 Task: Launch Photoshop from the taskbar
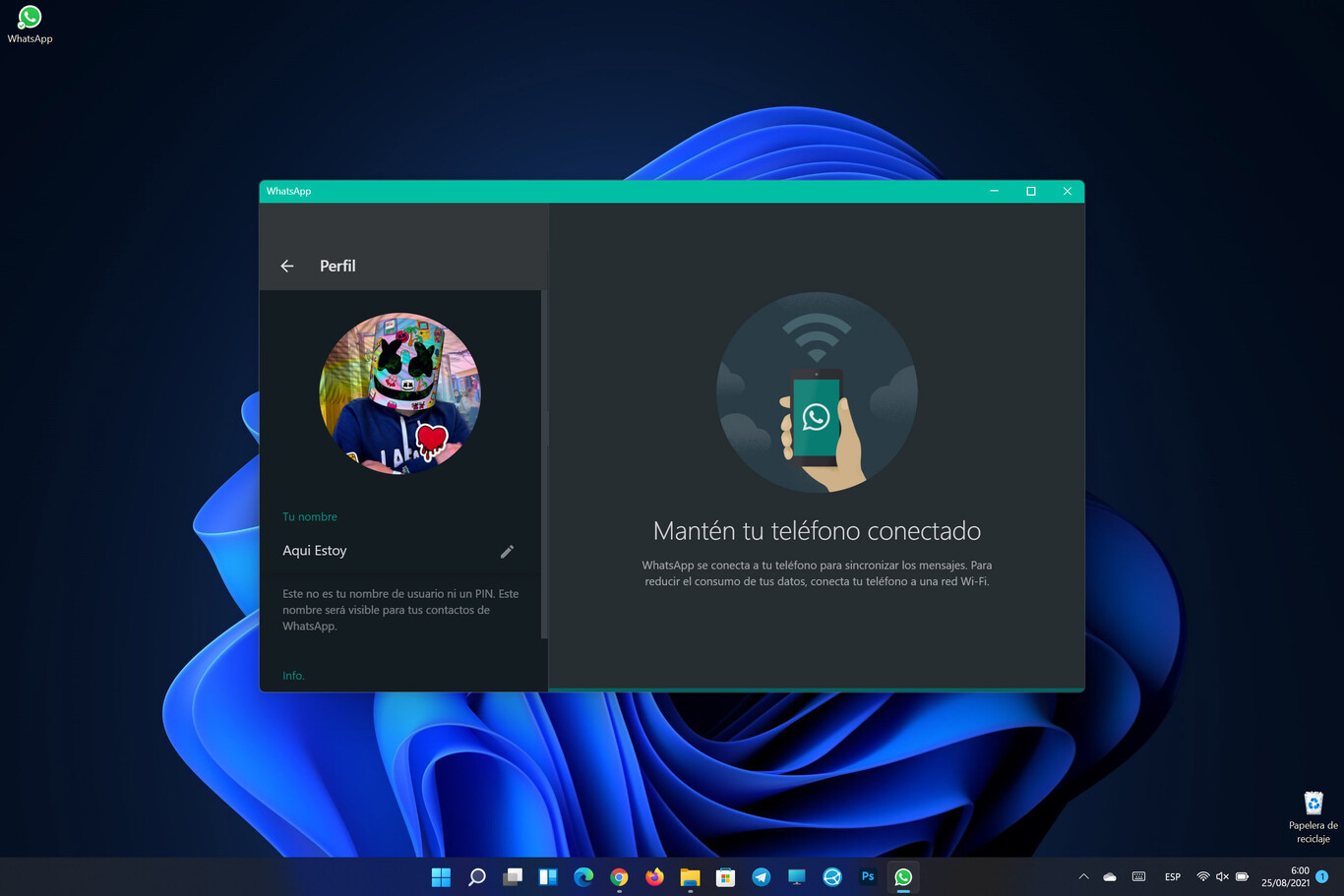[867, 875]
